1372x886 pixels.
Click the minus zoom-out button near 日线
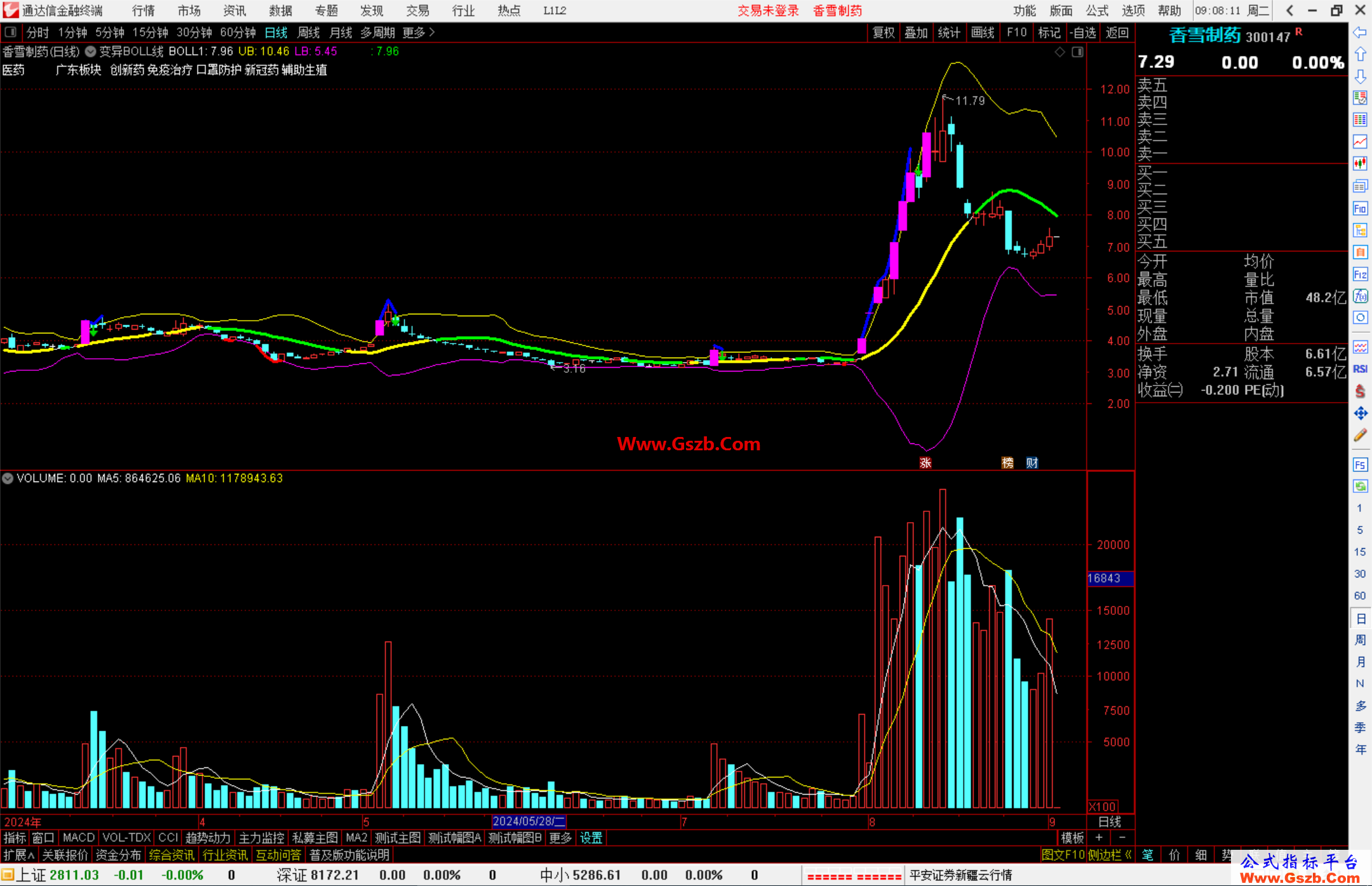coord(1122,838)
